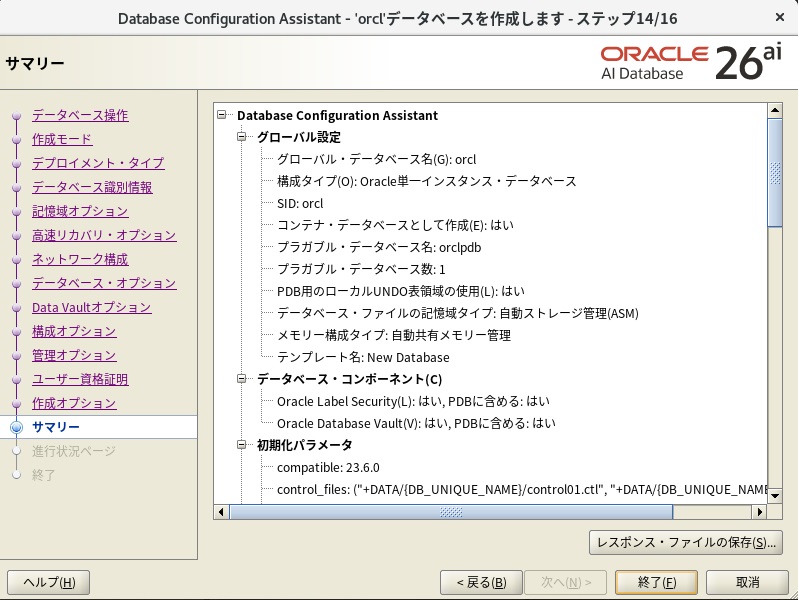Select PDB用のローカルUNDO表領域の使用(L) row

tap(401, 291)
